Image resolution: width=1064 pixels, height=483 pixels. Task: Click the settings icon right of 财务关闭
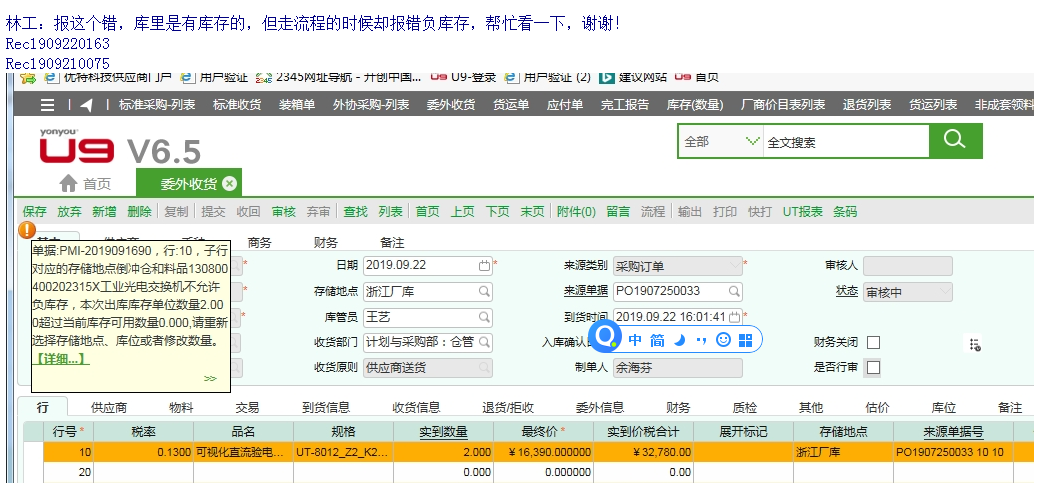(973, 344)
